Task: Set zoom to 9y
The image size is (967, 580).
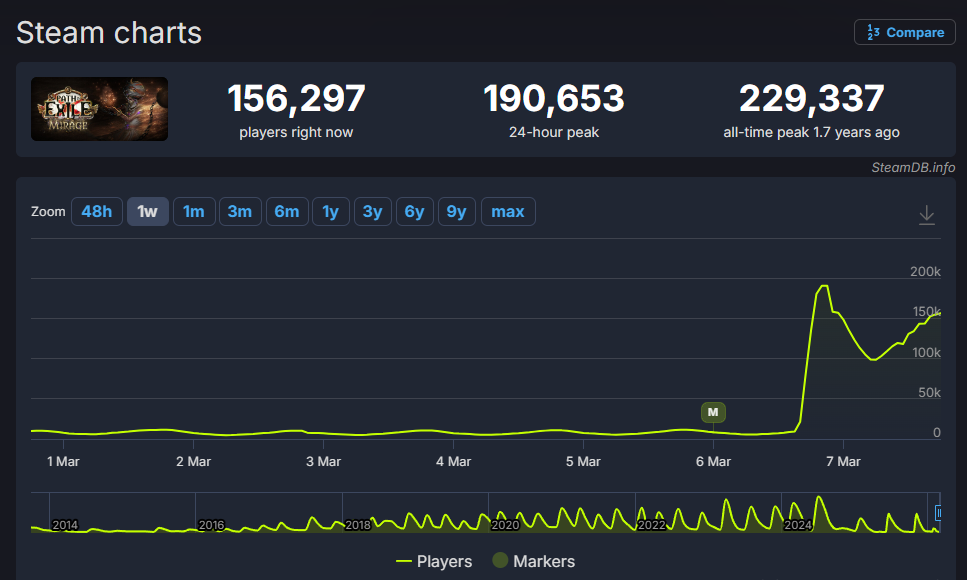Action: tap(456, 212)
